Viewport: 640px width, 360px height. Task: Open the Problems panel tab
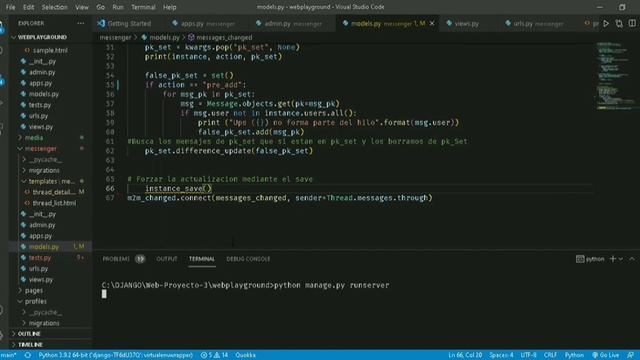point(123,259)
